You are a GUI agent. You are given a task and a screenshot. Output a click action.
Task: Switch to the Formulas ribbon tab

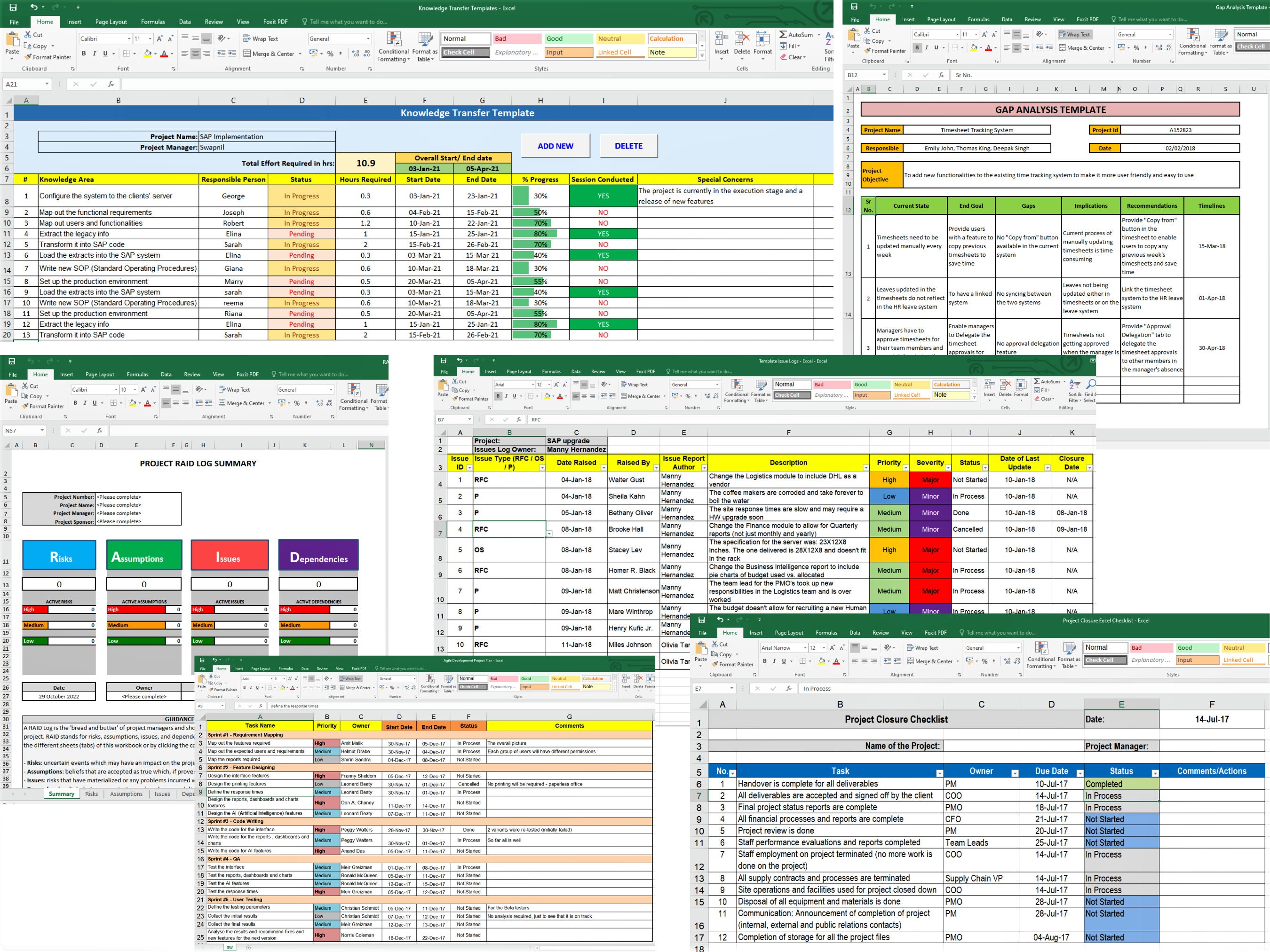click(153, 22)
